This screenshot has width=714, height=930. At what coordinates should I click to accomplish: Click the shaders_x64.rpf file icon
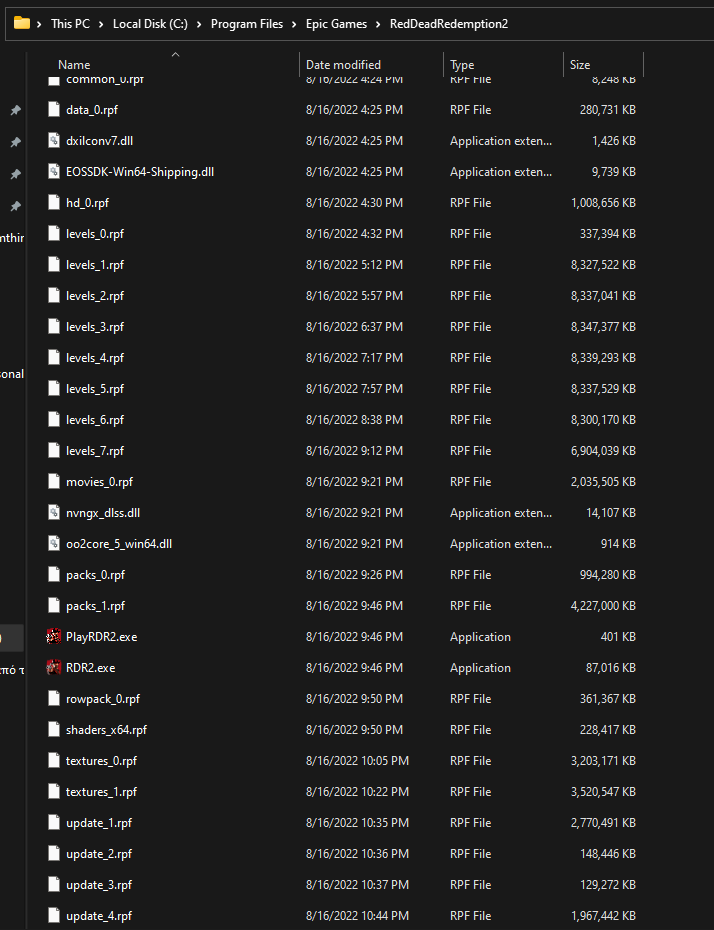pos(54,730)
